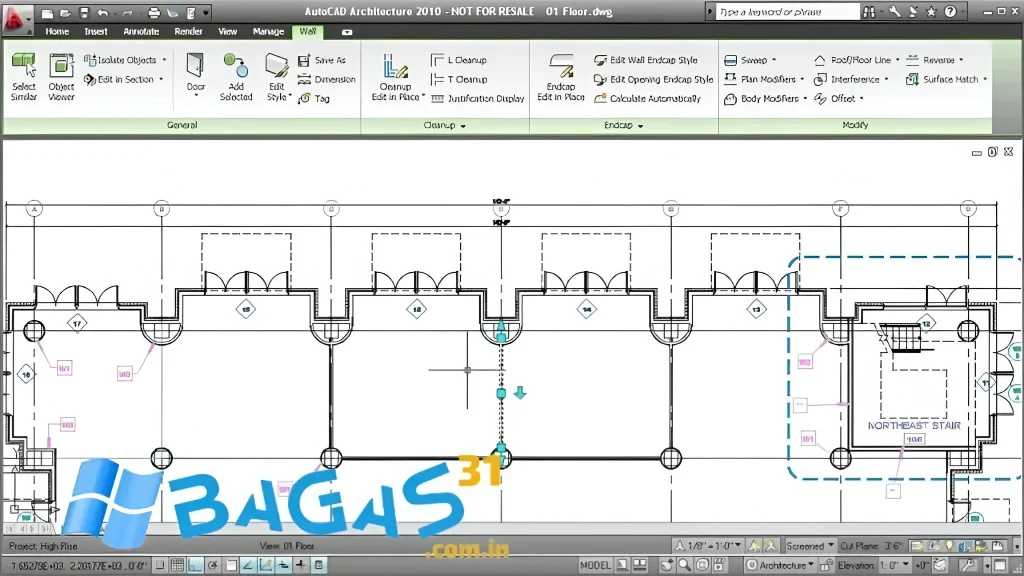The width and height of the screenshot is (1024, 576).
Task: Click the Add Selected tool
Action: [236, 76]
